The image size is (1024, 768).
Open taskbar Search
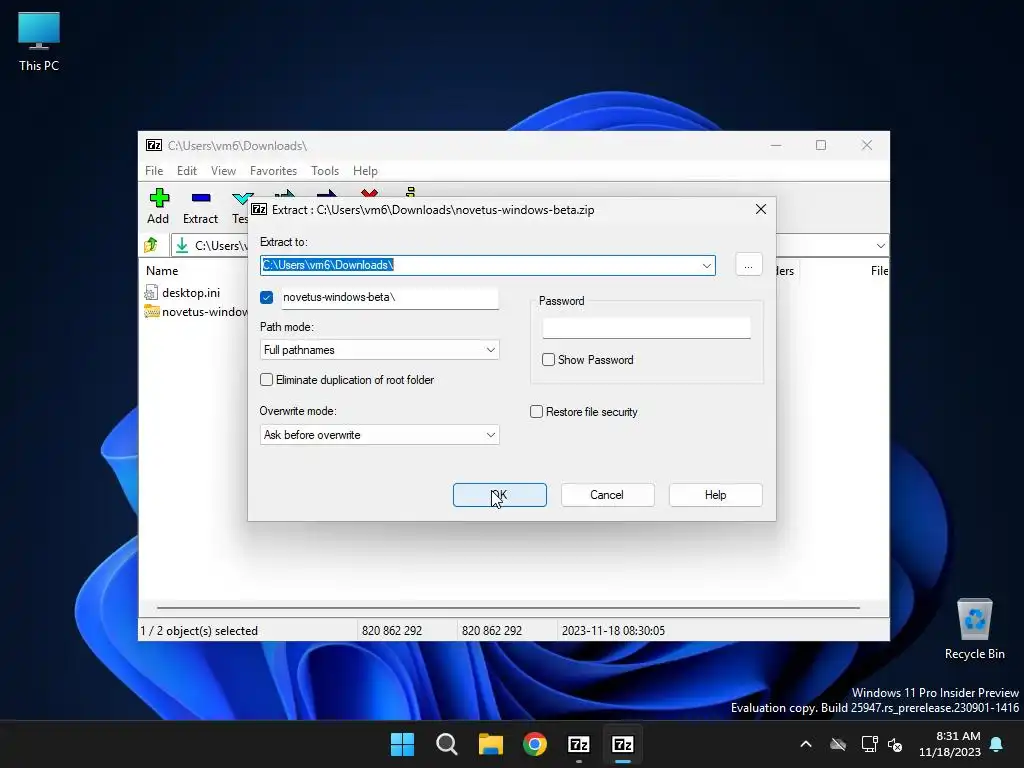(x=447, y=744)
